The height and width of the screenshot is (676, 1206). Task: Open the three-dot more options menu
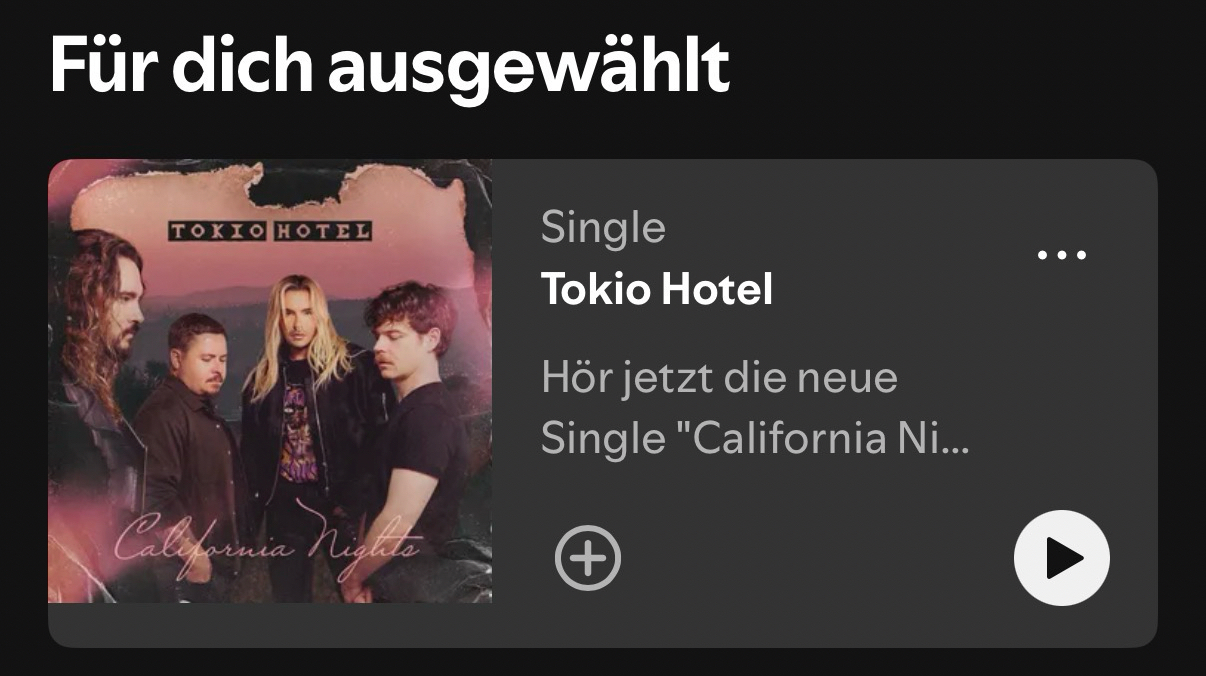click(1062, 255)
